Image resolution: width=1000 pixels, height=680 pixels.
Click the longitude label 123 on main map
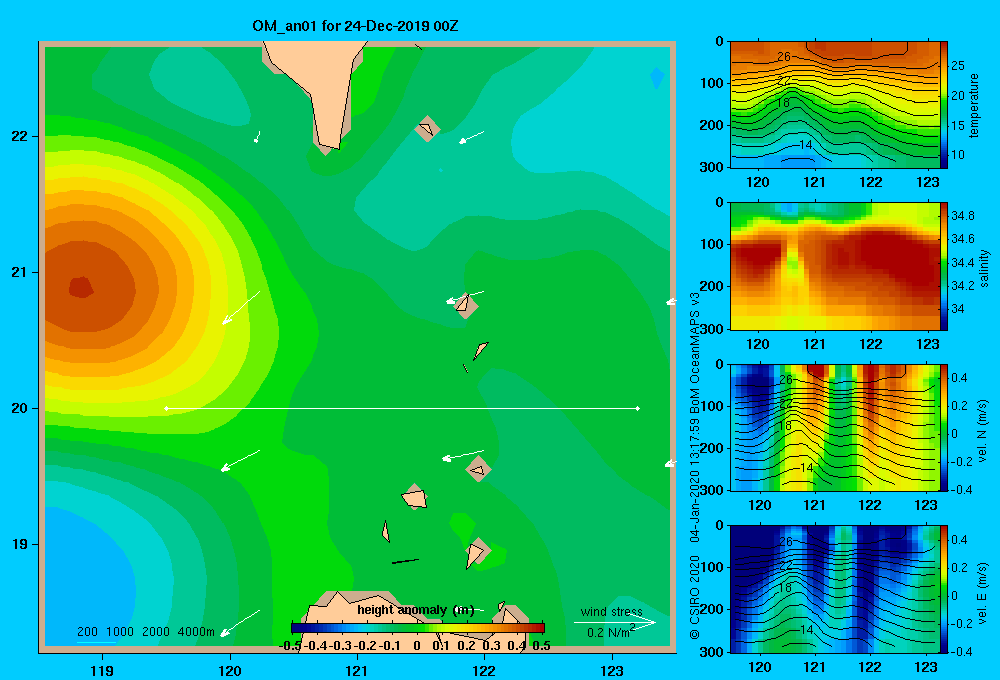click(612, 670)
